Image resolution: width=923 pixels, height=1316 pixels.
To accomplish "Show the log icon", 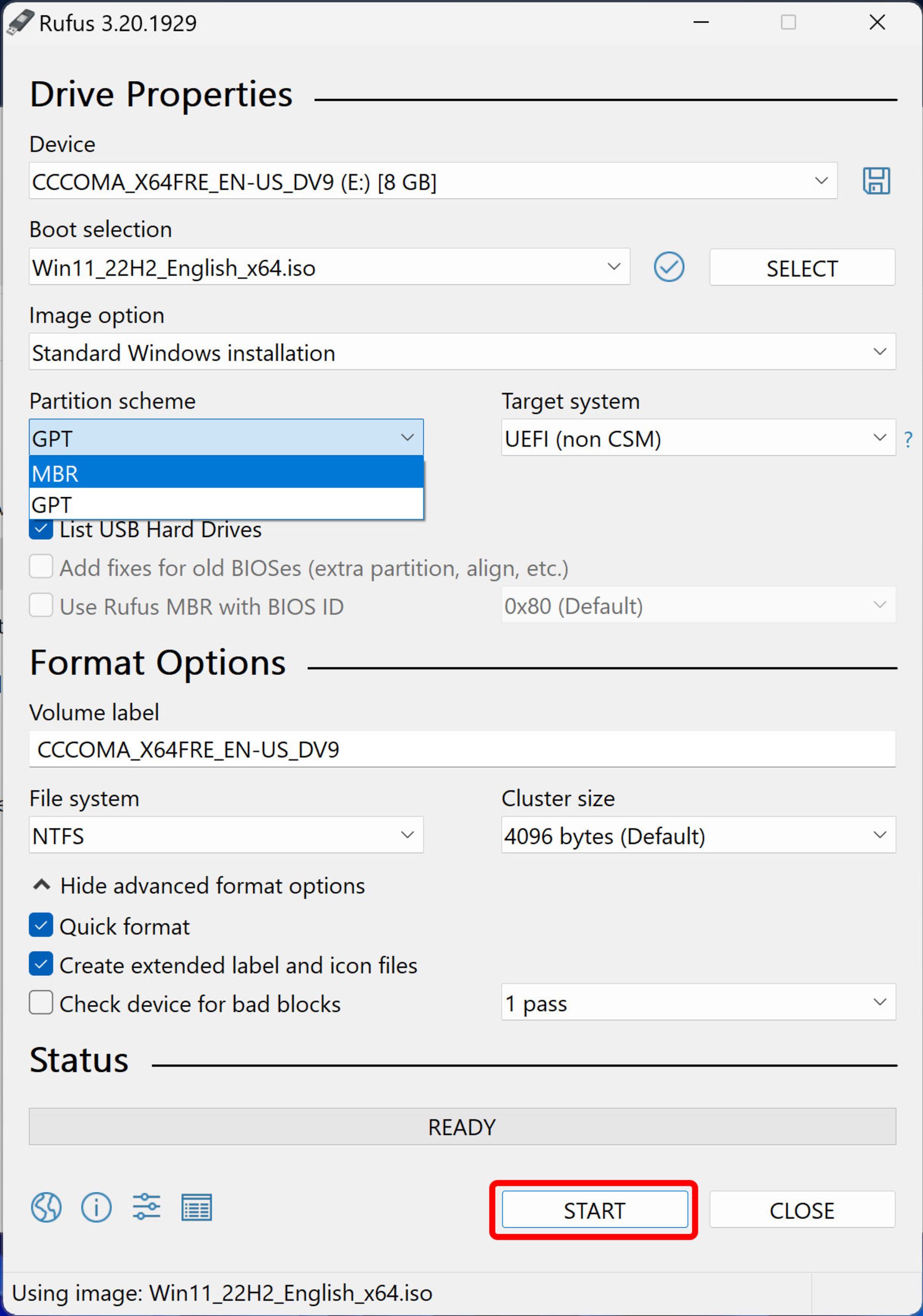I will [197, 1208].
